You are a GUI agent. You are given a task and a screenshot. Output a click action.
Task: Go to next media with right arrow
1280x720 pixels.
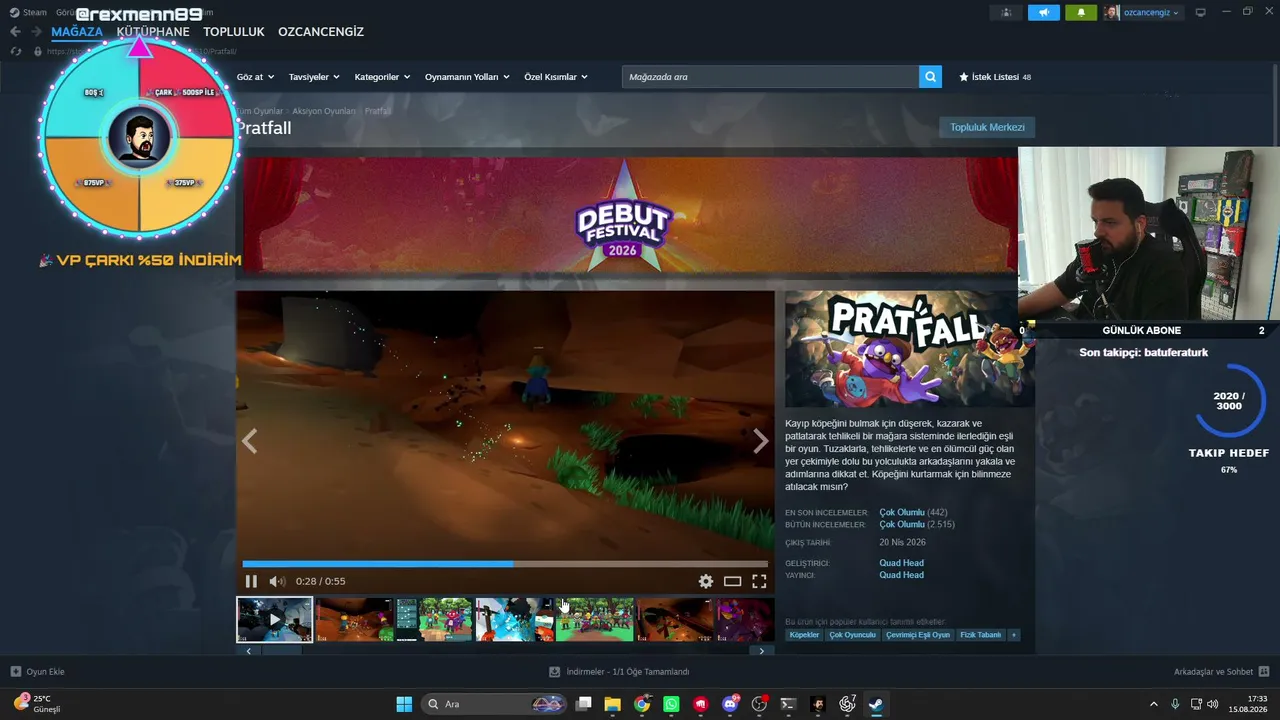(x=761, y=441)
